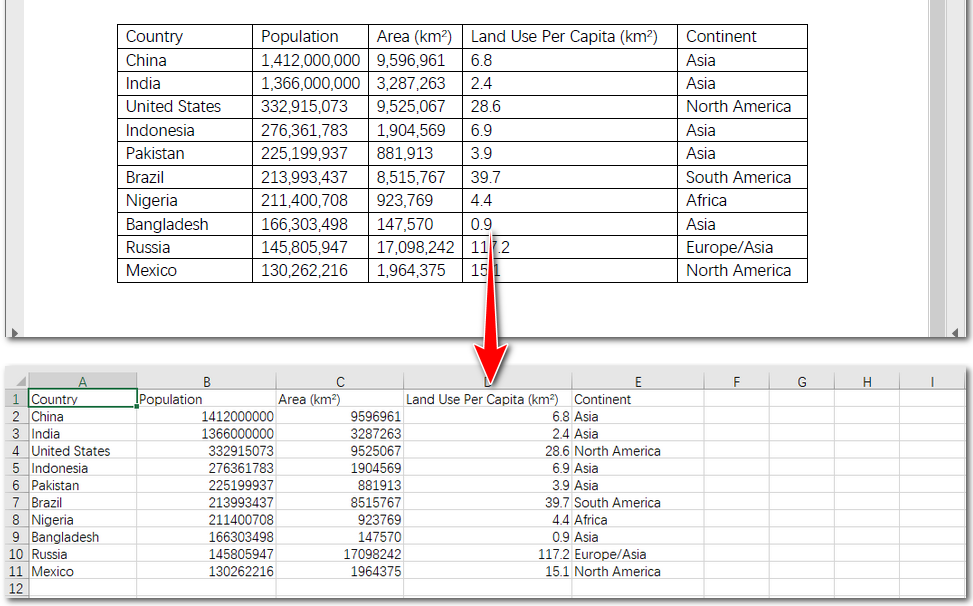Click spreadsheet cell with Russia population 145805947
The image size is (973, 606).
[206, 554]
